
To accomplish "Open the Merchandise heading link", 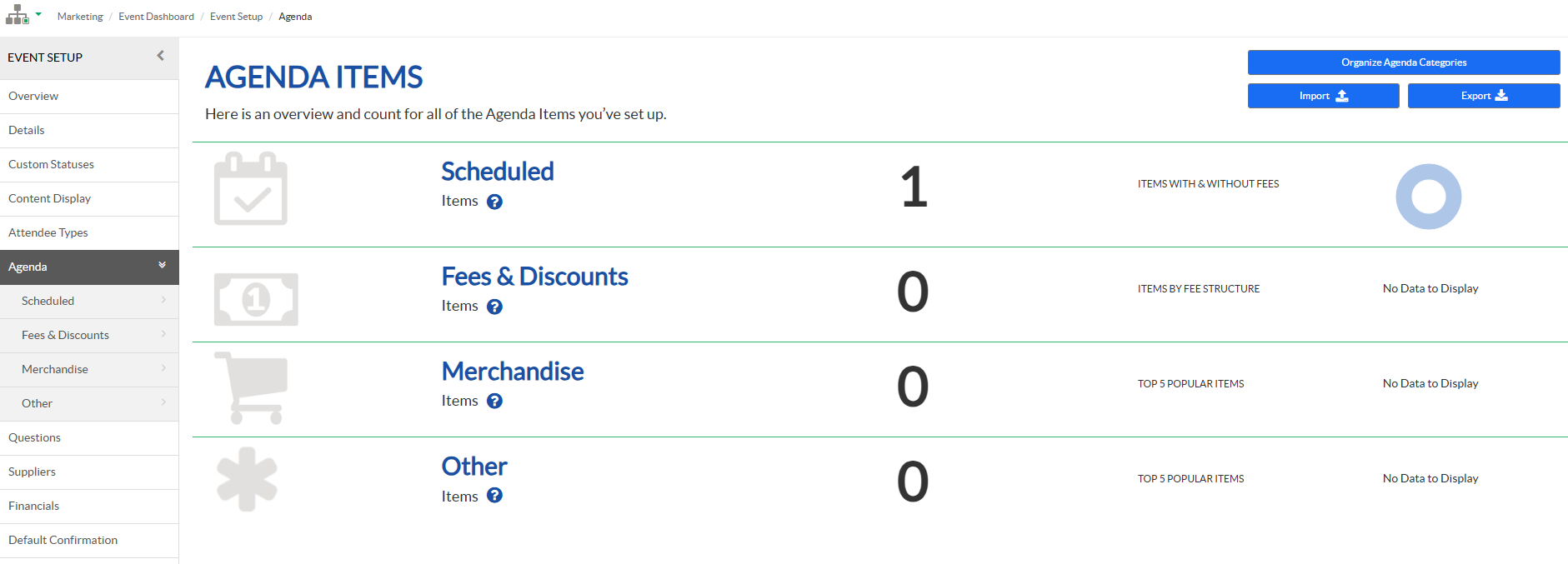I will (513, 372).
